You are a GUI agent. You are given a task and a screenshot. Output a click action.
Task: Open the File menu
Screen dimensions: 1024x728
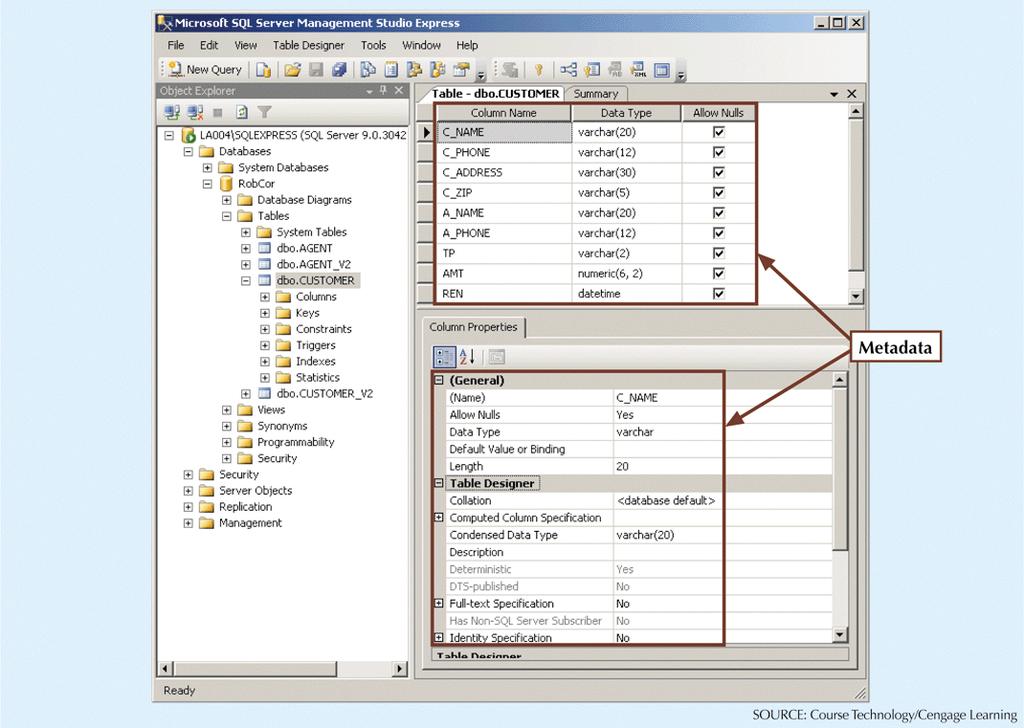click(x=176, y=45)
